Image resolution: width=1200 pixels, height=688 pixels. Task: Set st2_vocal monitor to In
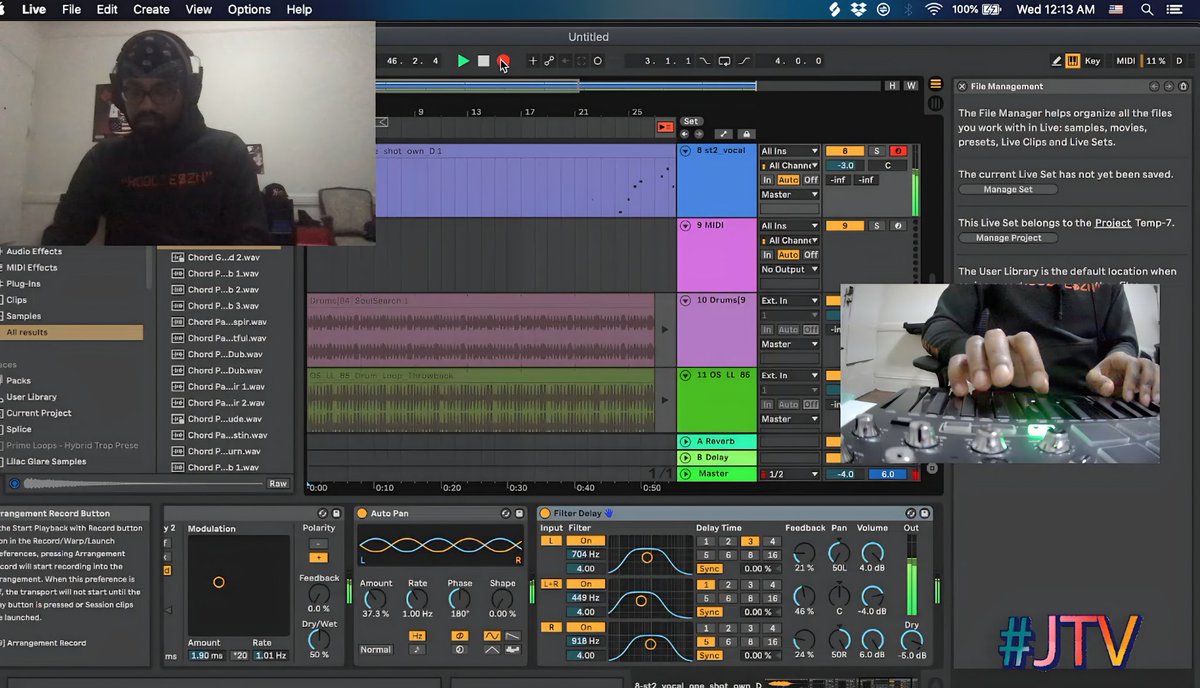point(767,180)
